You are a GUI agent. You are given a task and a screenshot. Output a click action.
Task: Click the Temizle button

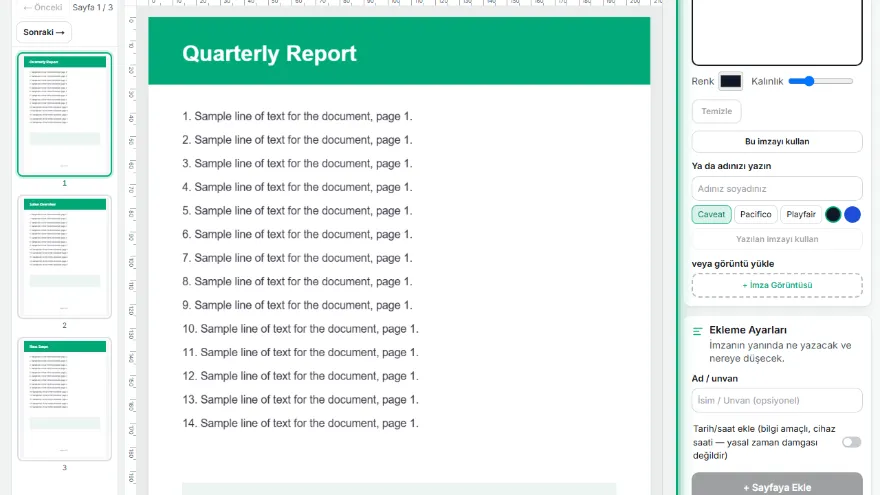tap(717, 111)
